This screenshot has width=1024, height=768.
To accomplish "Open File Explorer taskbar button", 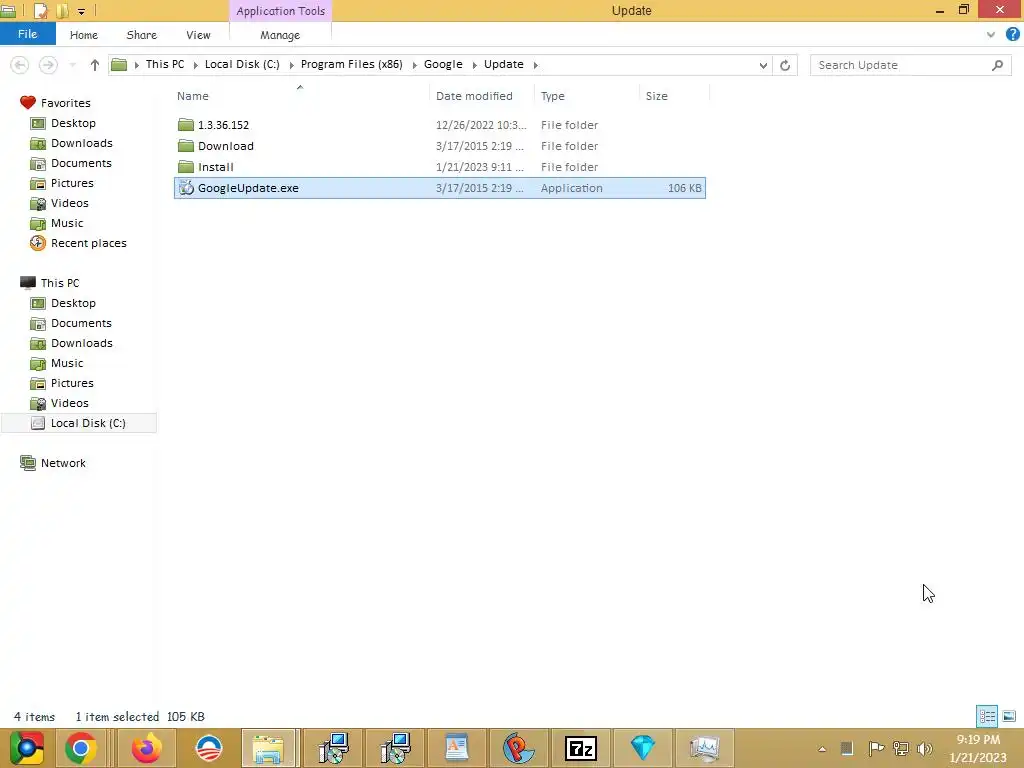I will pyautogui.click(x=269, y=748).
